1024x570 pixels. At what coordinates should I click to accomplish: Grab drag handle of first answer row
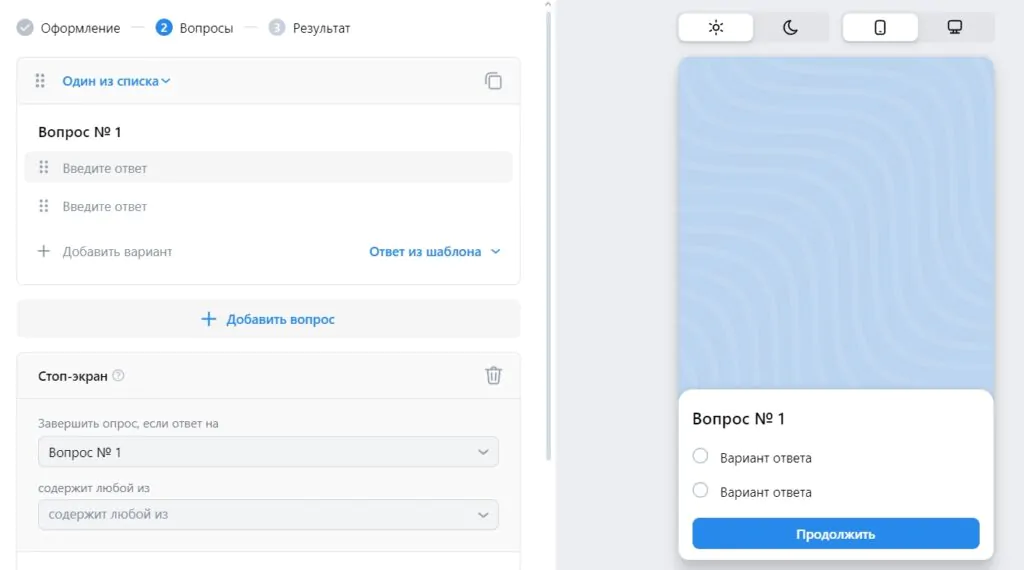click(44, 168)
